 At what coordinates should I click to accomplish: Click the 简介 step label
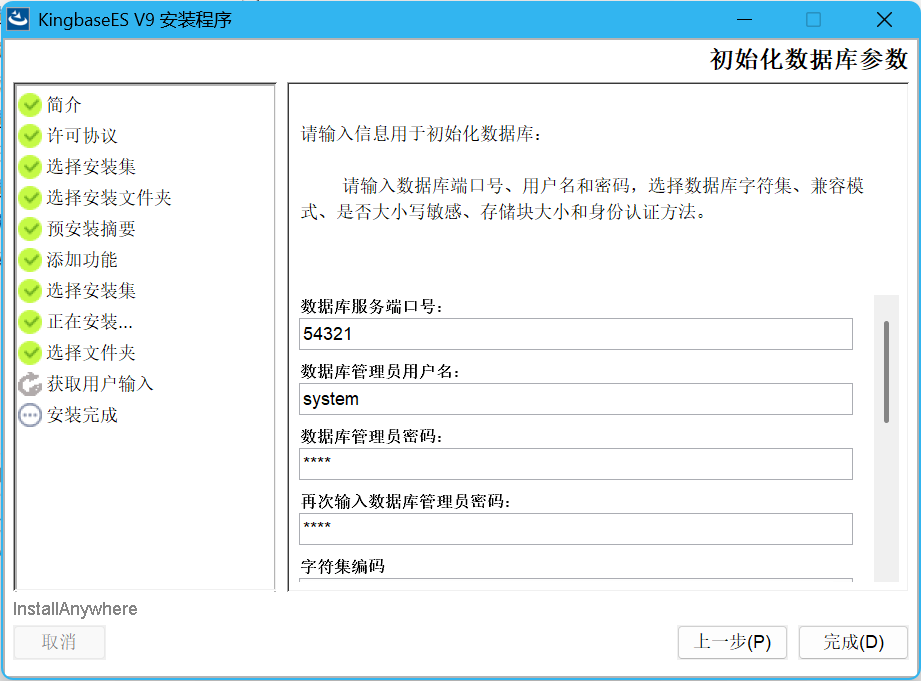(64, 105)
